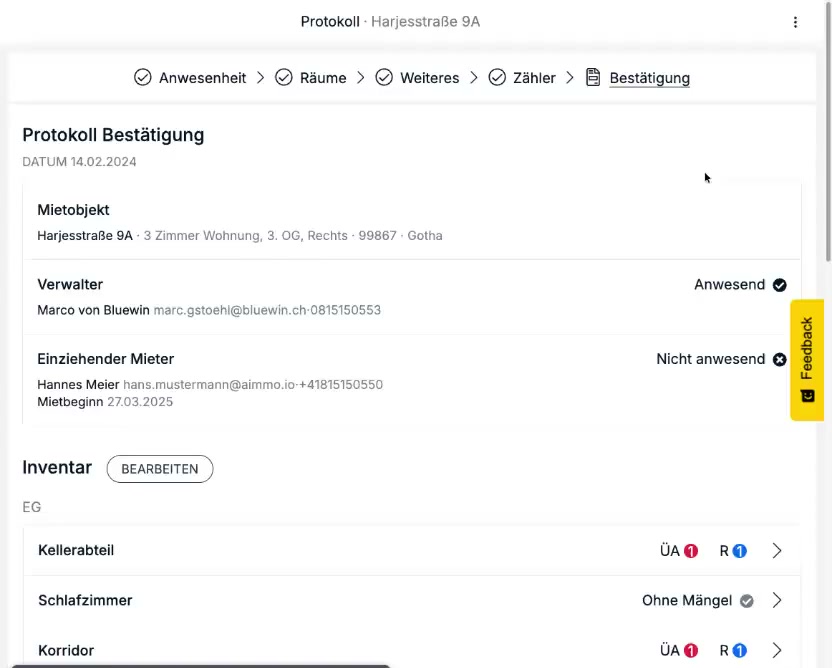Click the blue R badge on Korridor
The image size is (832, 668).
click(x=740, y=651)
